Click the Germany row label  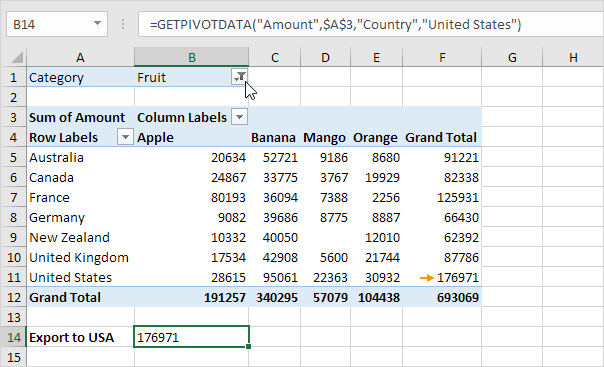tap(81, 217)
